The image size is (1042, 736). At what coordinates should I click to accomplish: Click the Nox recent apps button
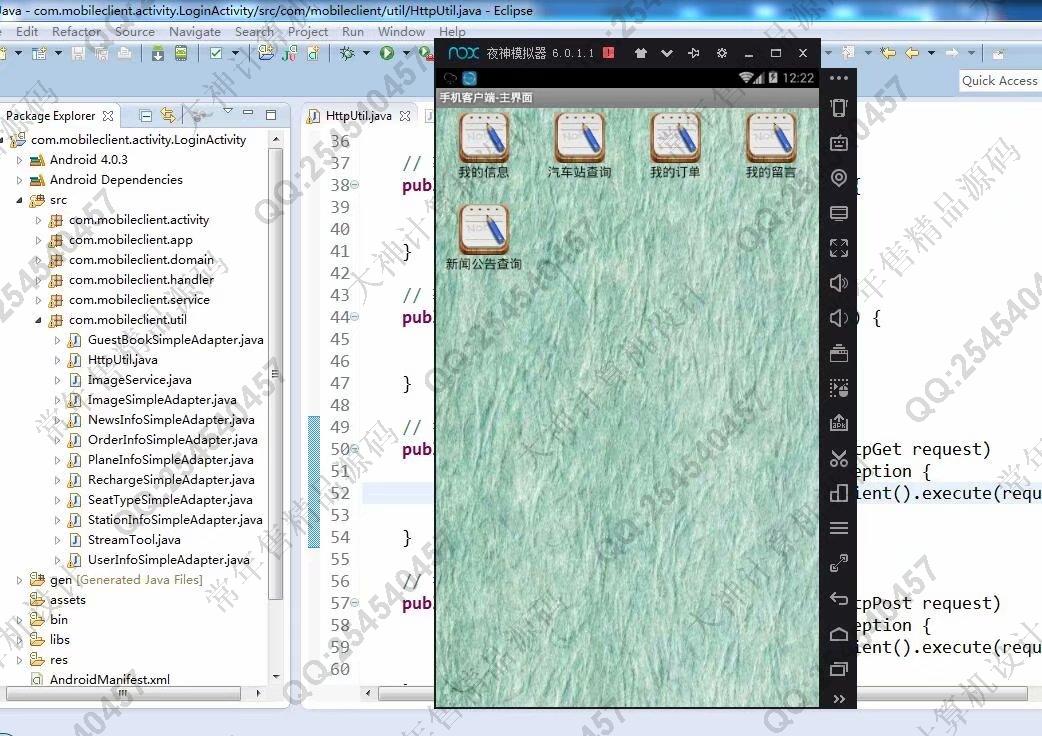click(839, 668)
